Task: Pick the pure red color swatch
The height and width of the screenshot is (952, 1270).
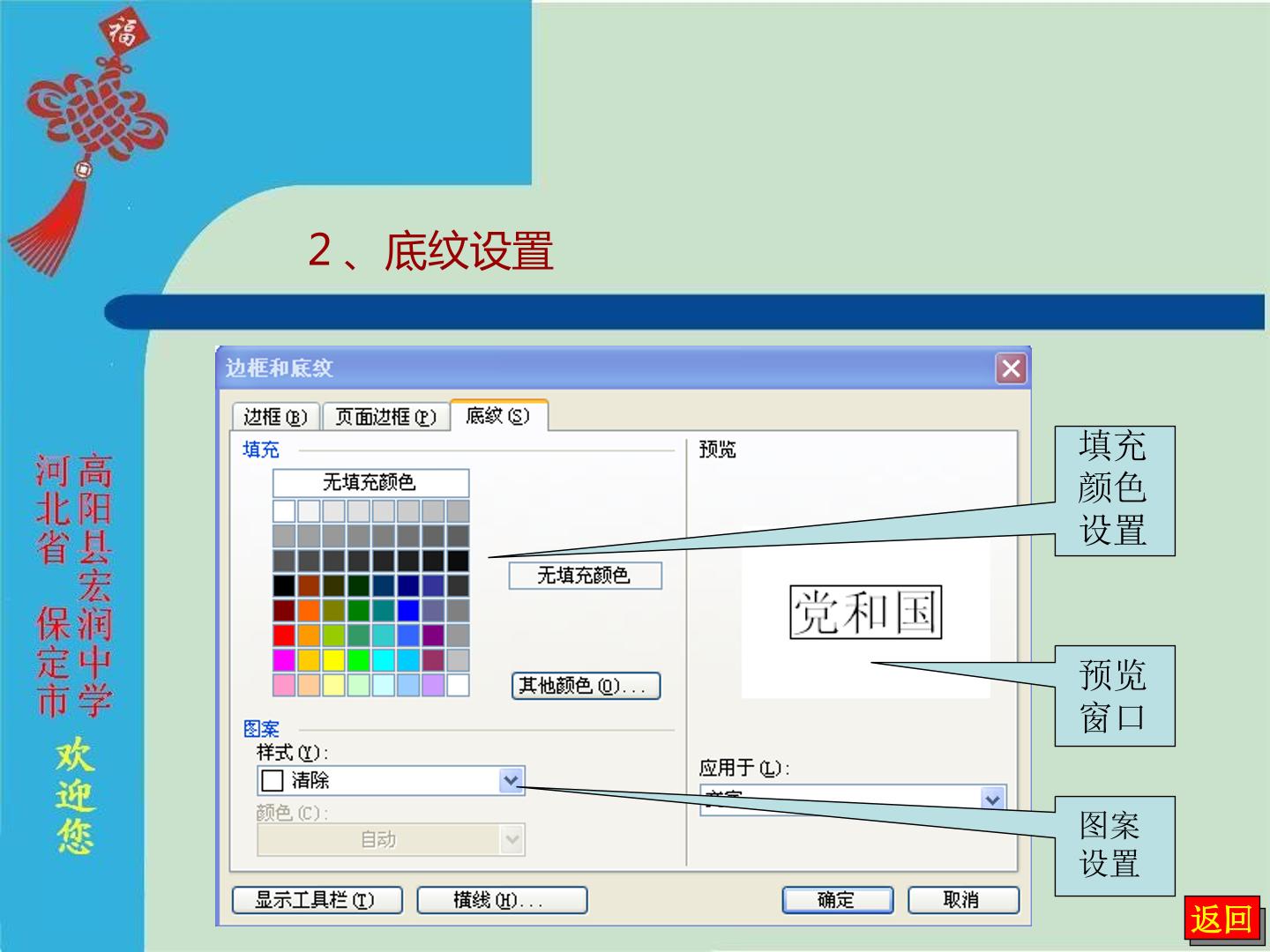Action: point(284,635)
